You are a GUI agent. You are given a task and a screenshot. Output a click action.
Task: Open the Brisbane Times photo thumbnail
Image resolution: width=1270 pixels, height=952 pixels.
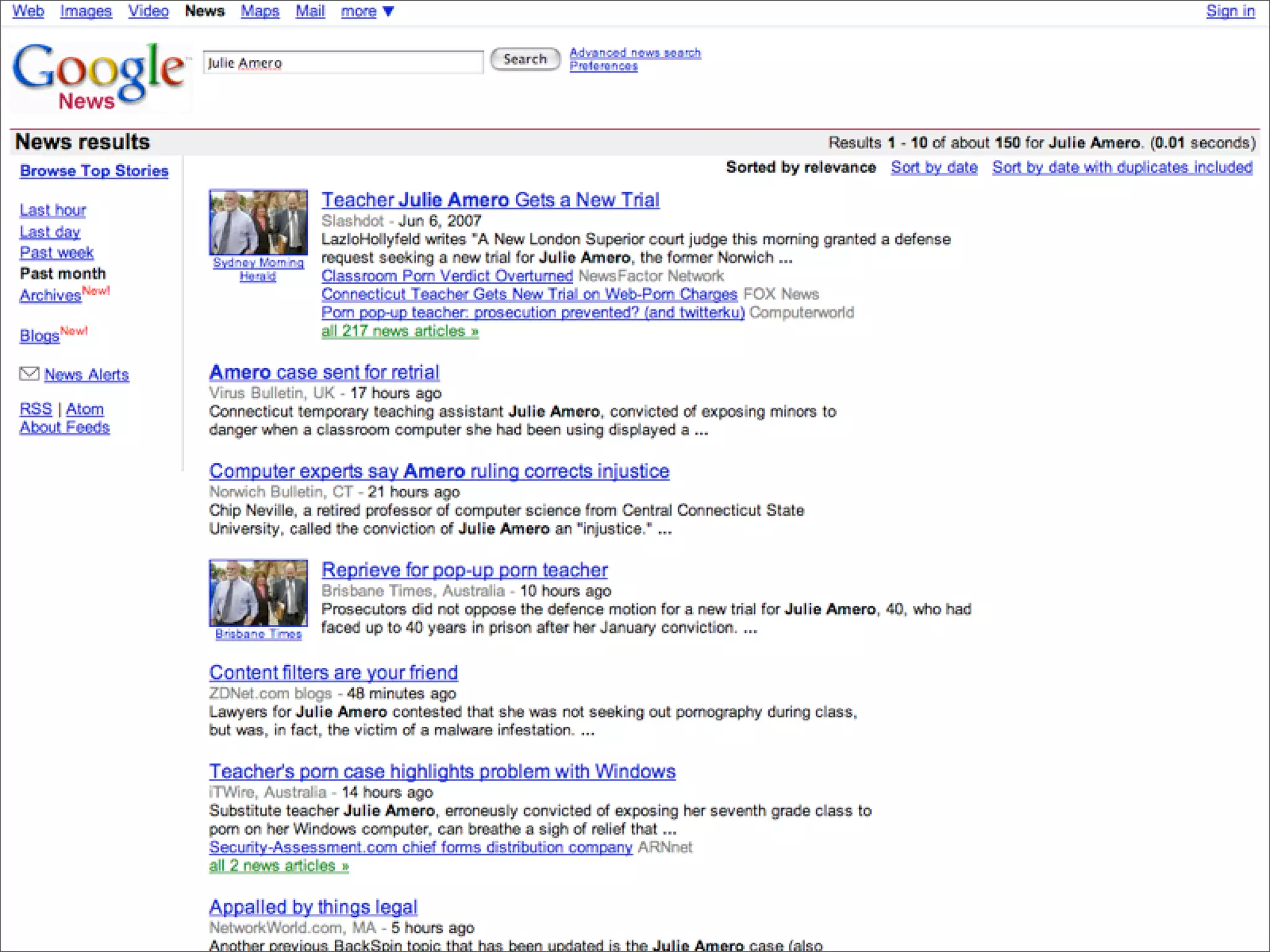[258, 593]
